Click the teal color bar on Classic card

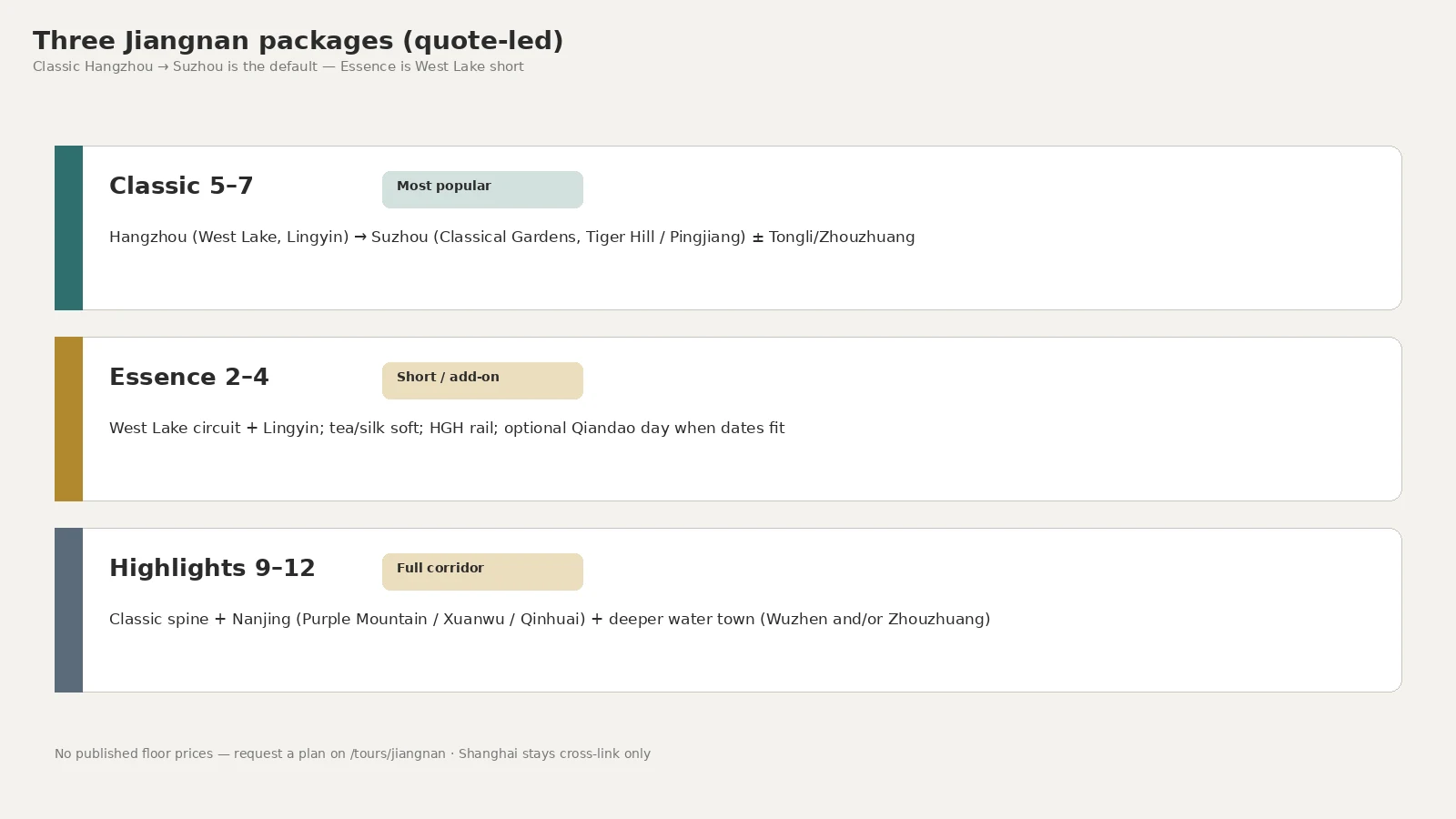68,227
